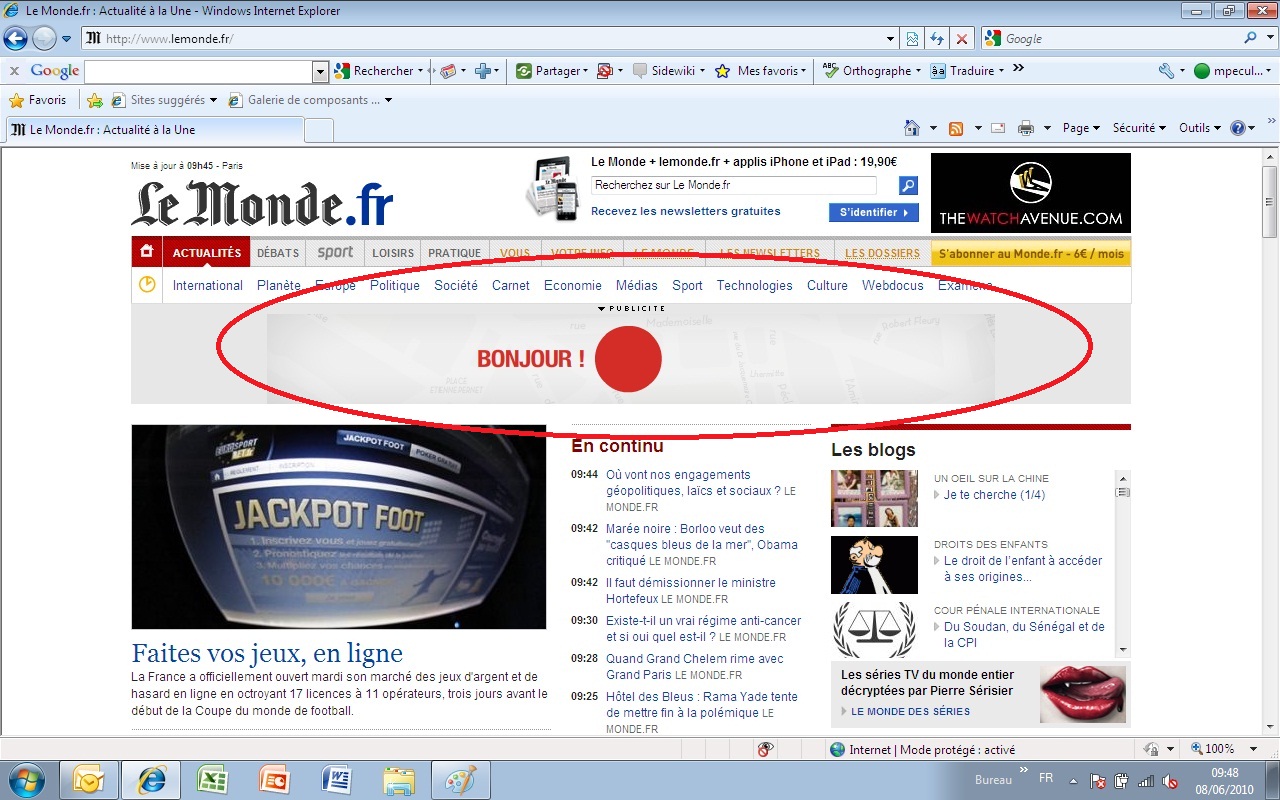1280x800 pixels.
Task: Click the read mail icon in command bar
Action: coord(998,128)
